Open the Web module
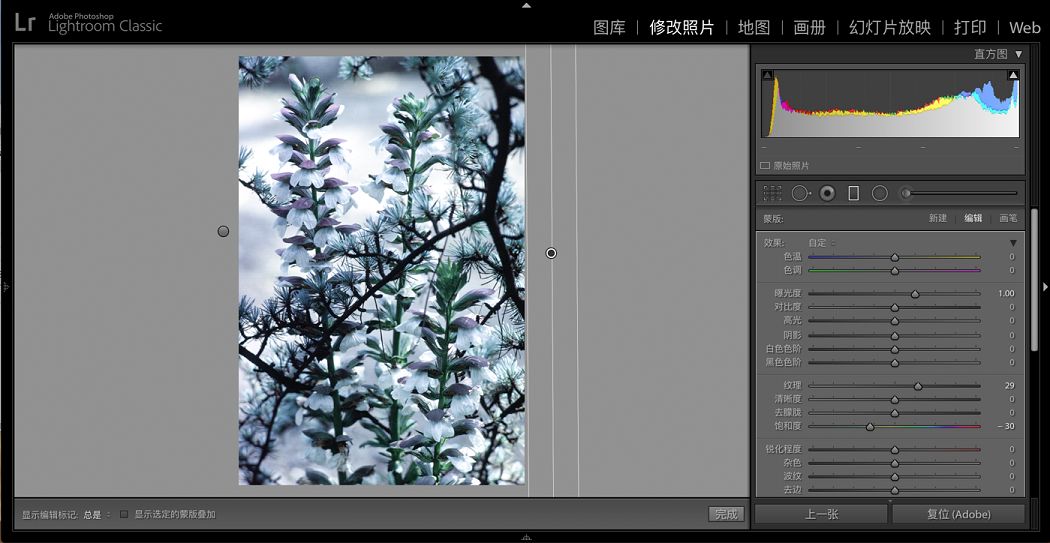 tap(1025, 27)
